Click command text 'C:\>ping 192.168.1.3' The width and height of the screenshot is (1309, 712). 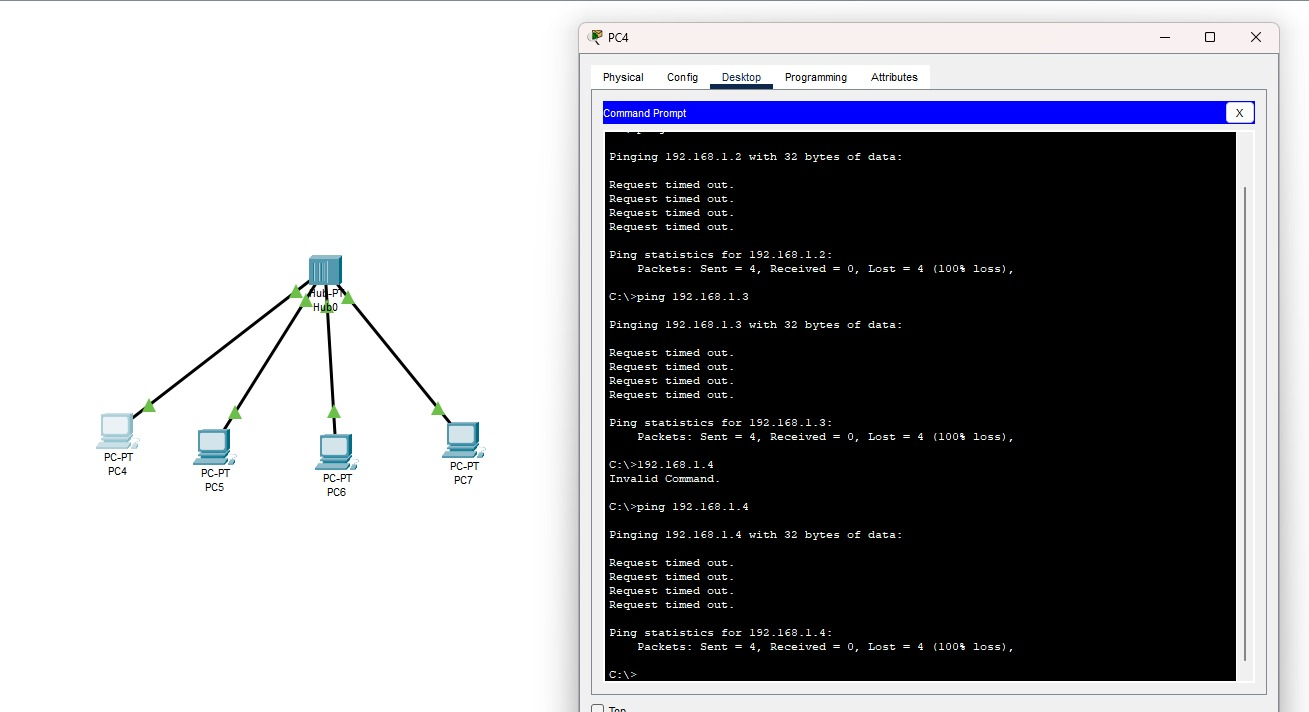[x=678, y=297]
